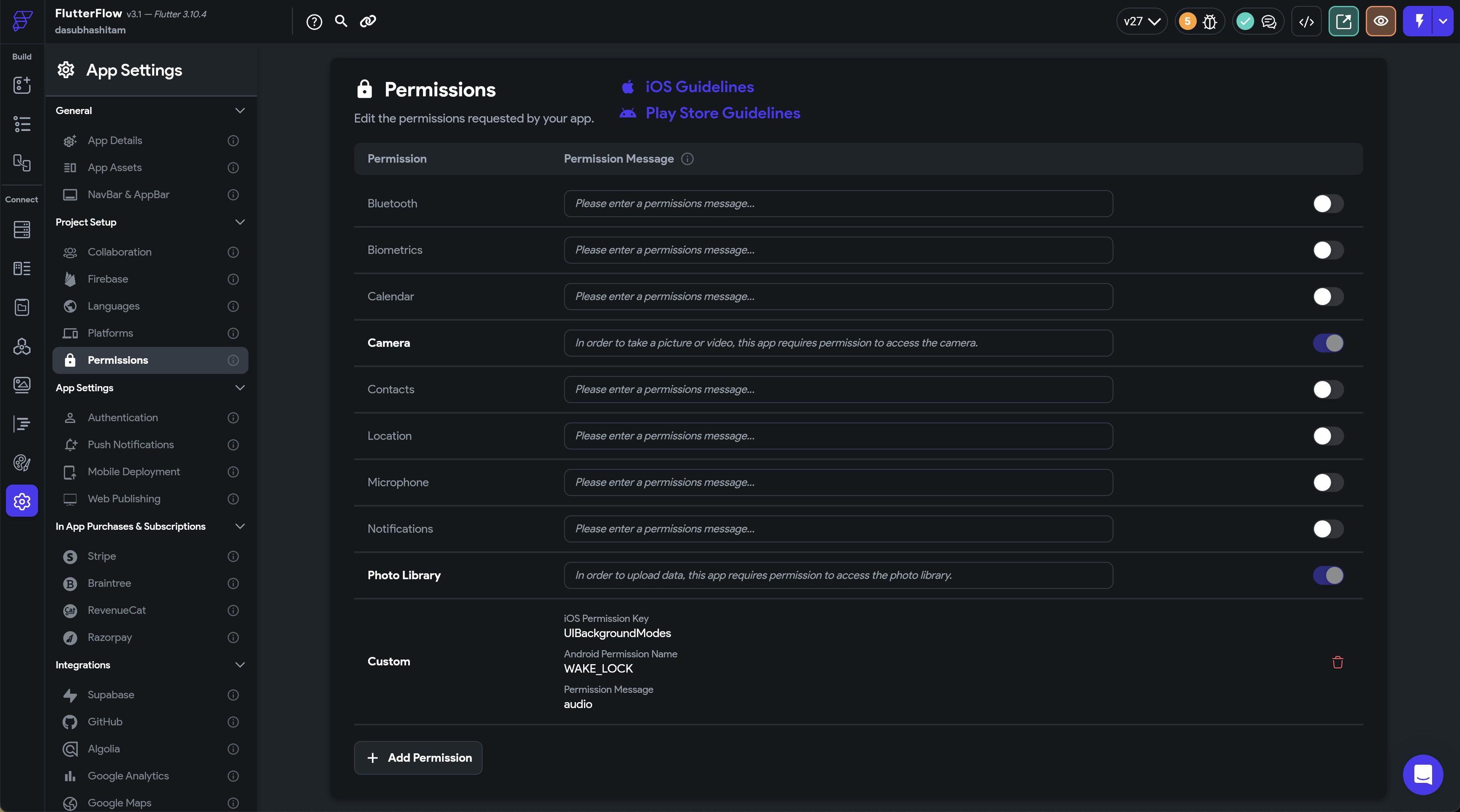This screenshot has height=812, width=1460.
Task: Open the GitHub integration settings
Action: [x=105, y=722]
